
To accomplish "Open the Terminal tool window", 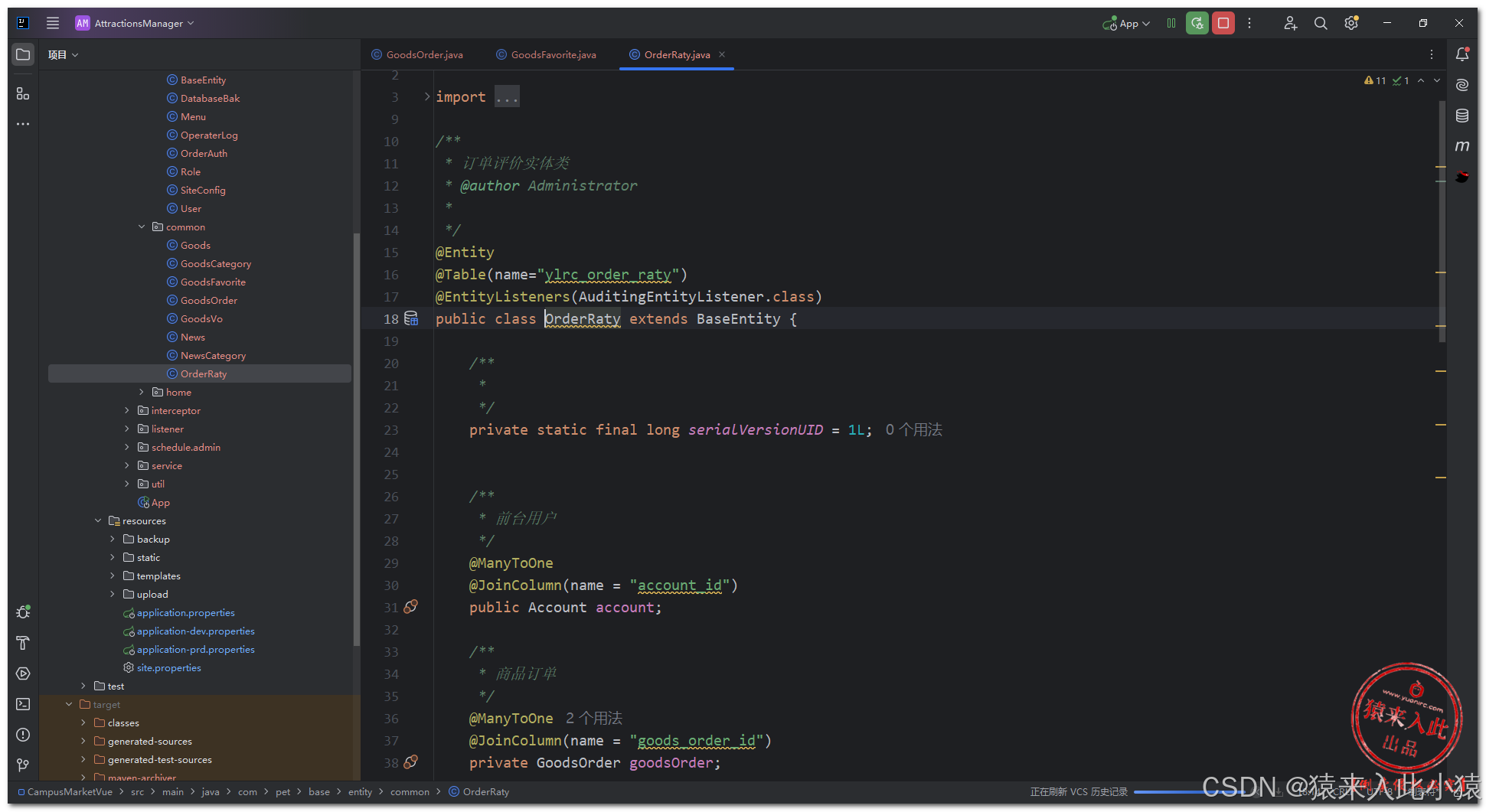I will [x=23, y=704].
